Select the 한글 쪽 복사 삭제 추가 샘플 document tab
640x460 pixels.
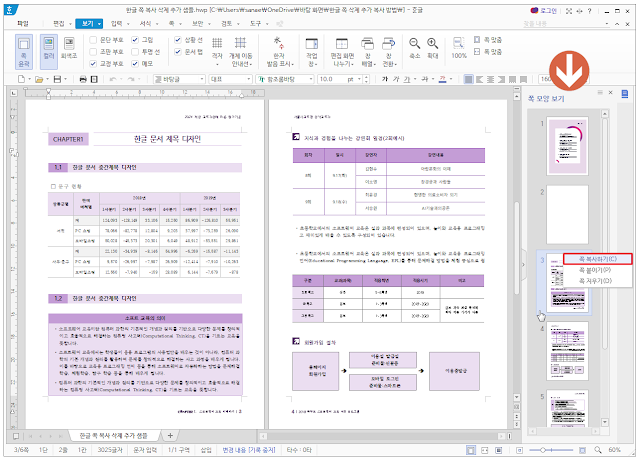tap(114, 436)
